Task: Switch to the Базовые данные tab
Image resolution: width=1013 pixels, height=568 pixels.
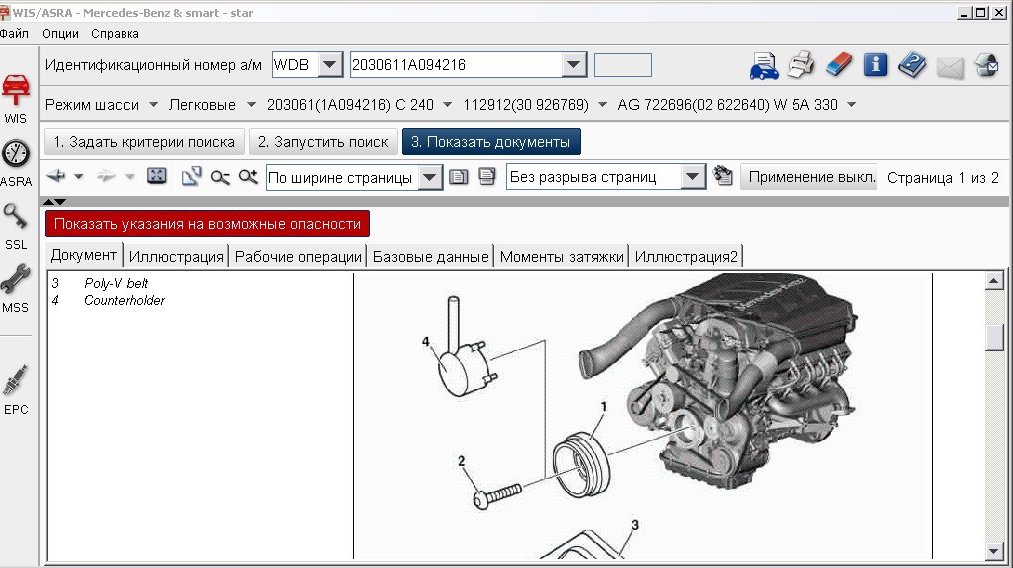Action: click(430, 257)
